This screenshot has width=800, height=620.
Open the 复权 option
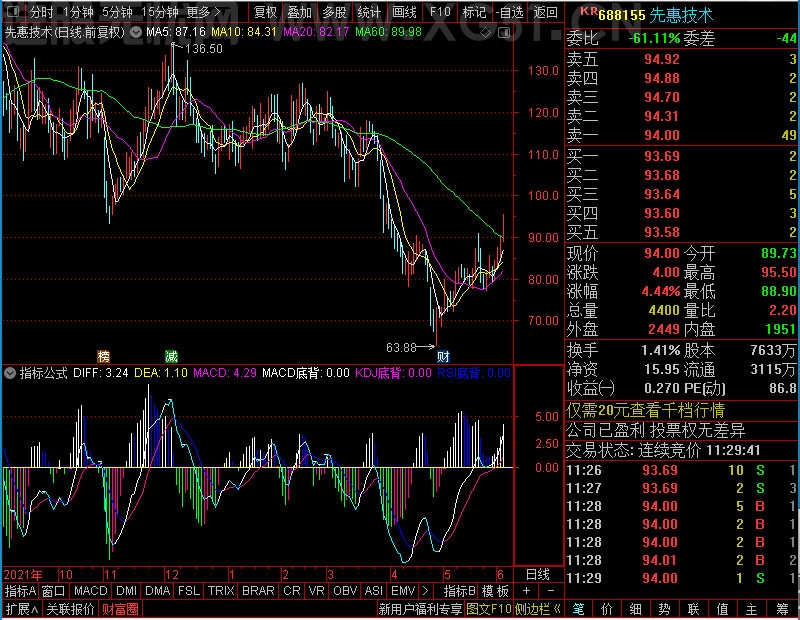[265, 11]
